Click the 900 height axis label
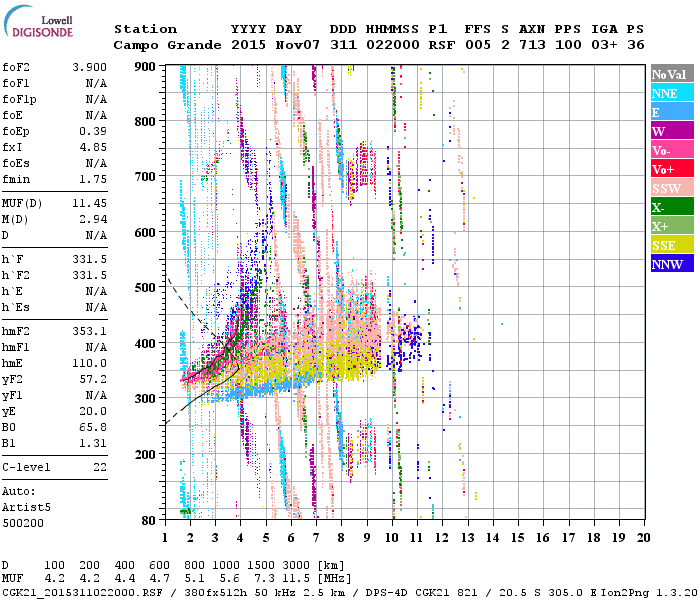Viewport: 700px width, 600px height. point(145,67)
